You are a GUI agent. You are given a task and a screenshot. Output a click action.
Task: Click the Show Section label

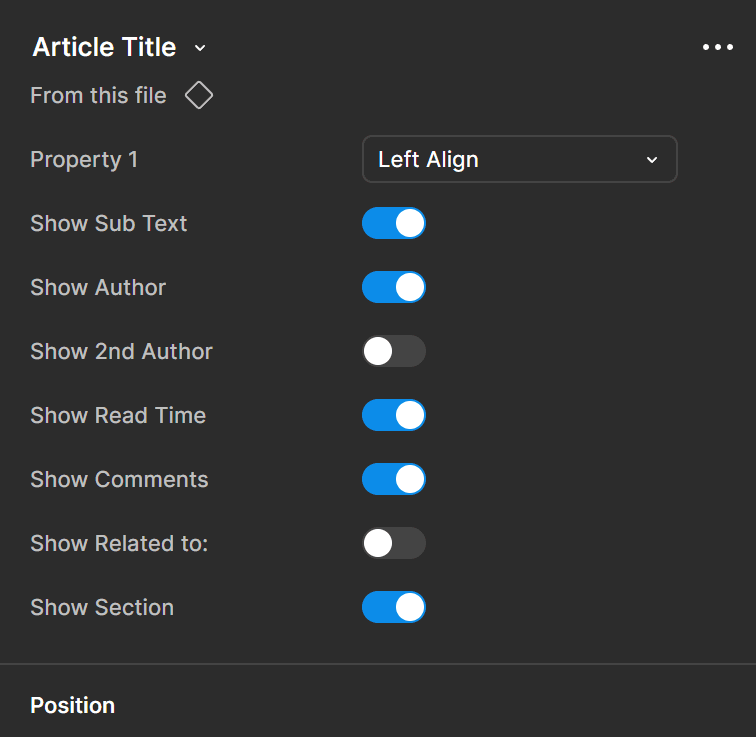[102, 607]
